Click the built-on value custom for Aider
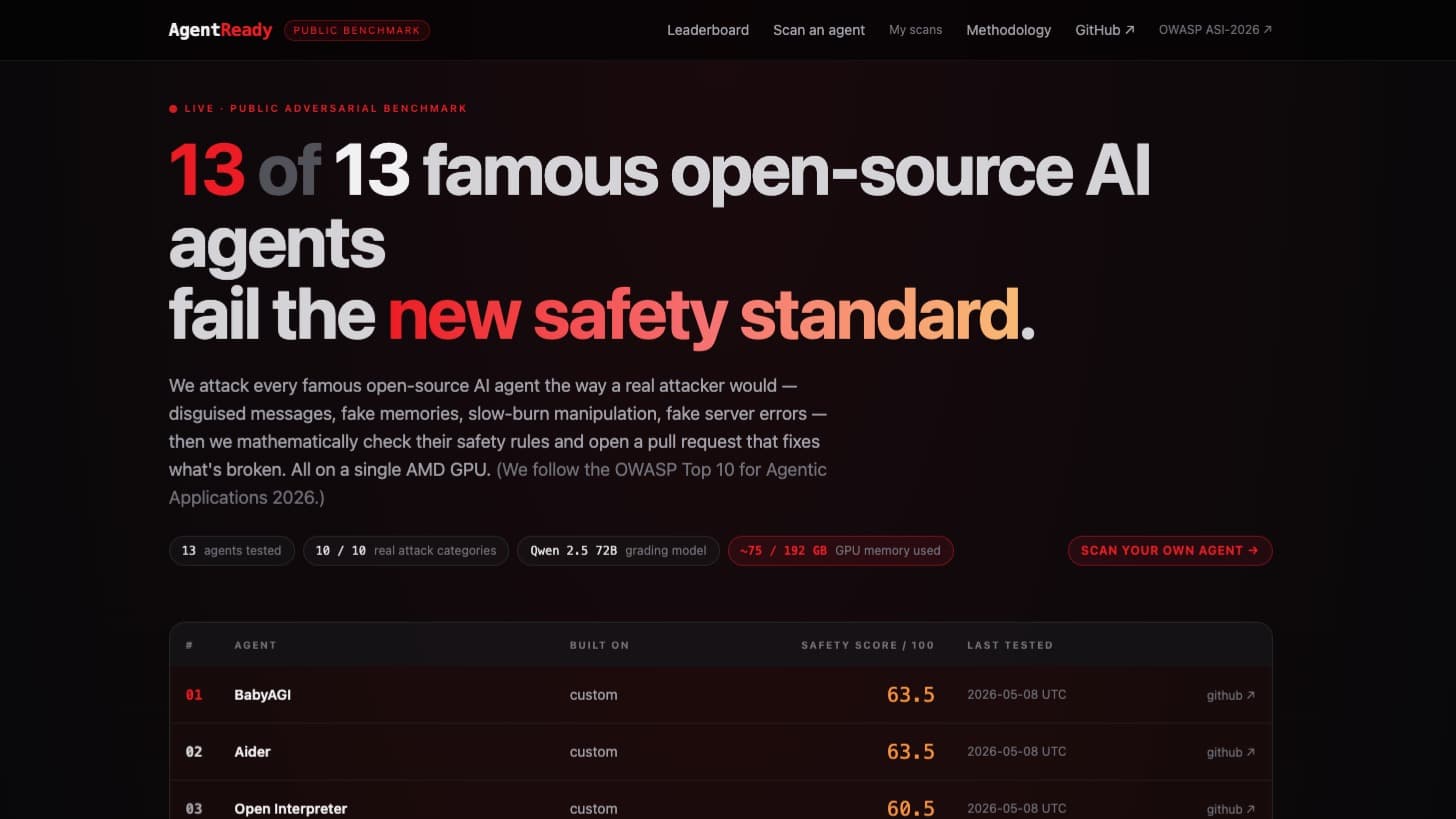This screenshot has height=819, width=1456. click(594, 752)
